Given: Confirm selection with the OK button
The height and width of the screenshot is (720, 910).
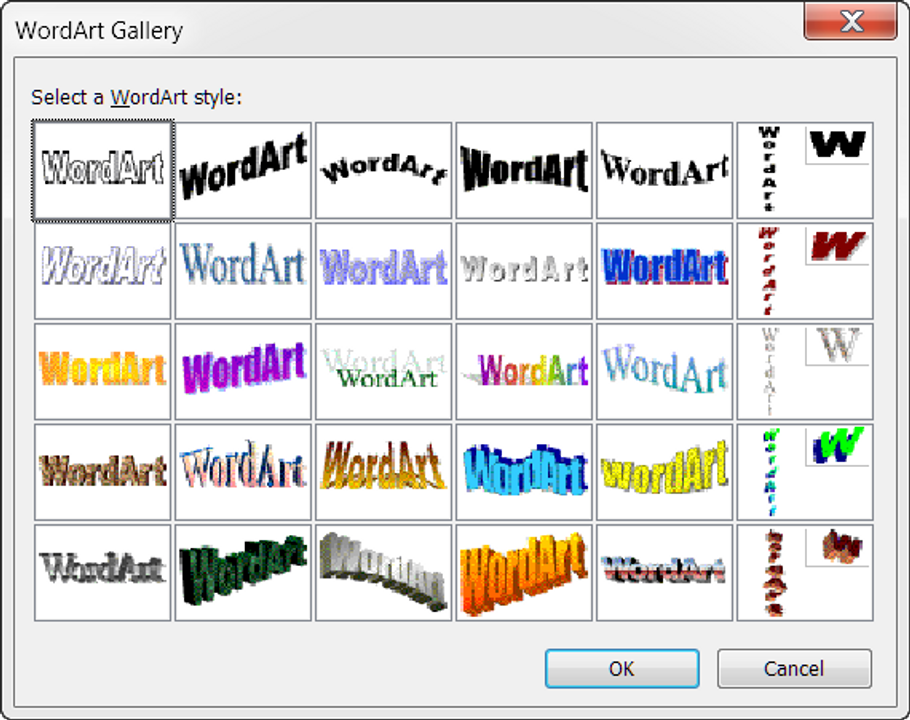Looking at the screenshot, I should (x=621, y=668).
